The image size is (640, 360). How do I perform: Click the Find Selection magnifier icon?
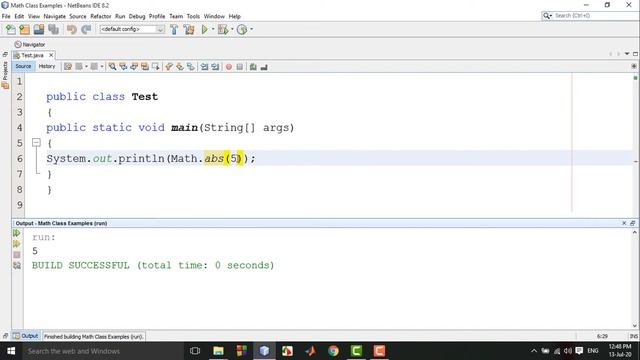click(112, 67)
